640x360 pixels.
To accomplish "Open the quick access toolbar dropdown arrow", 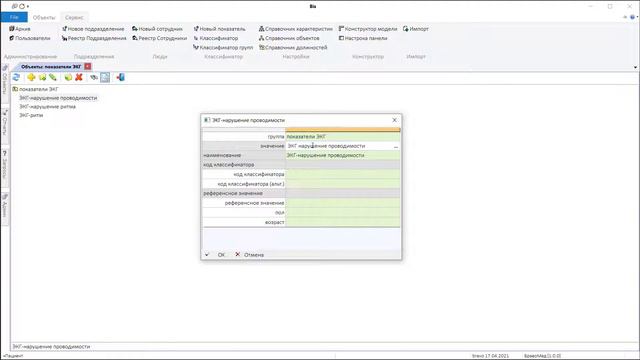I will [28, 7].
